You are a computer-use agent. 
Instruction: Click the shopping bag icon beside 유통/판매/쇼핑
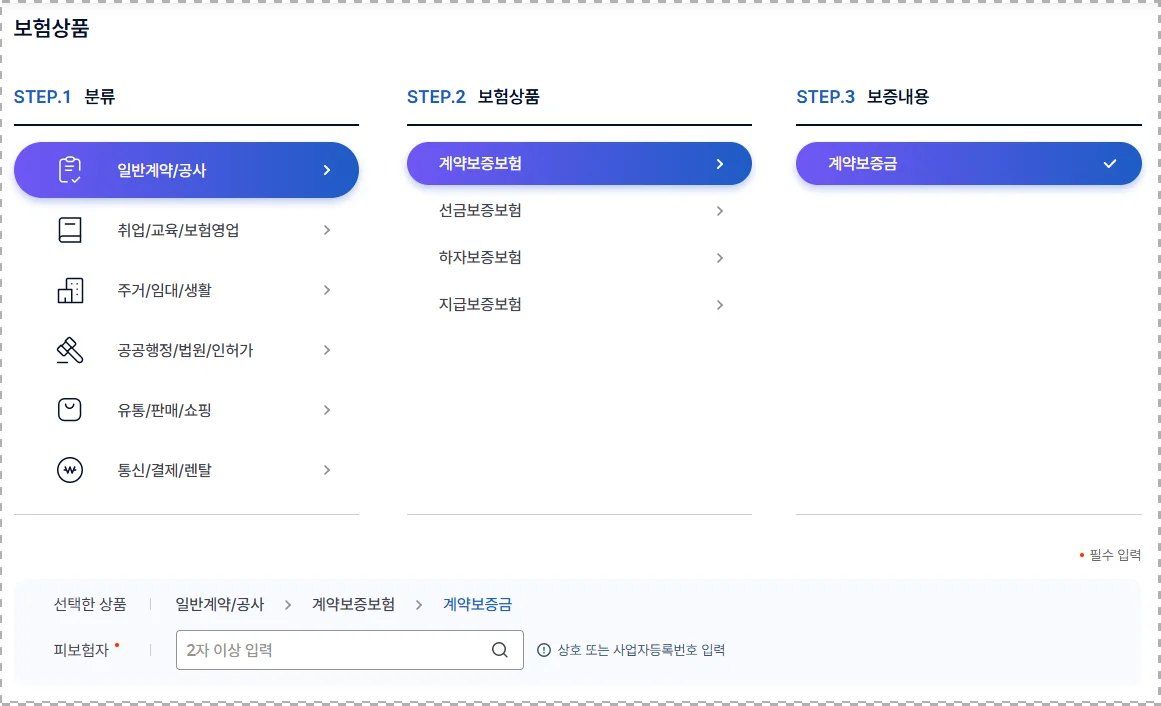click(x=70, y=410)
